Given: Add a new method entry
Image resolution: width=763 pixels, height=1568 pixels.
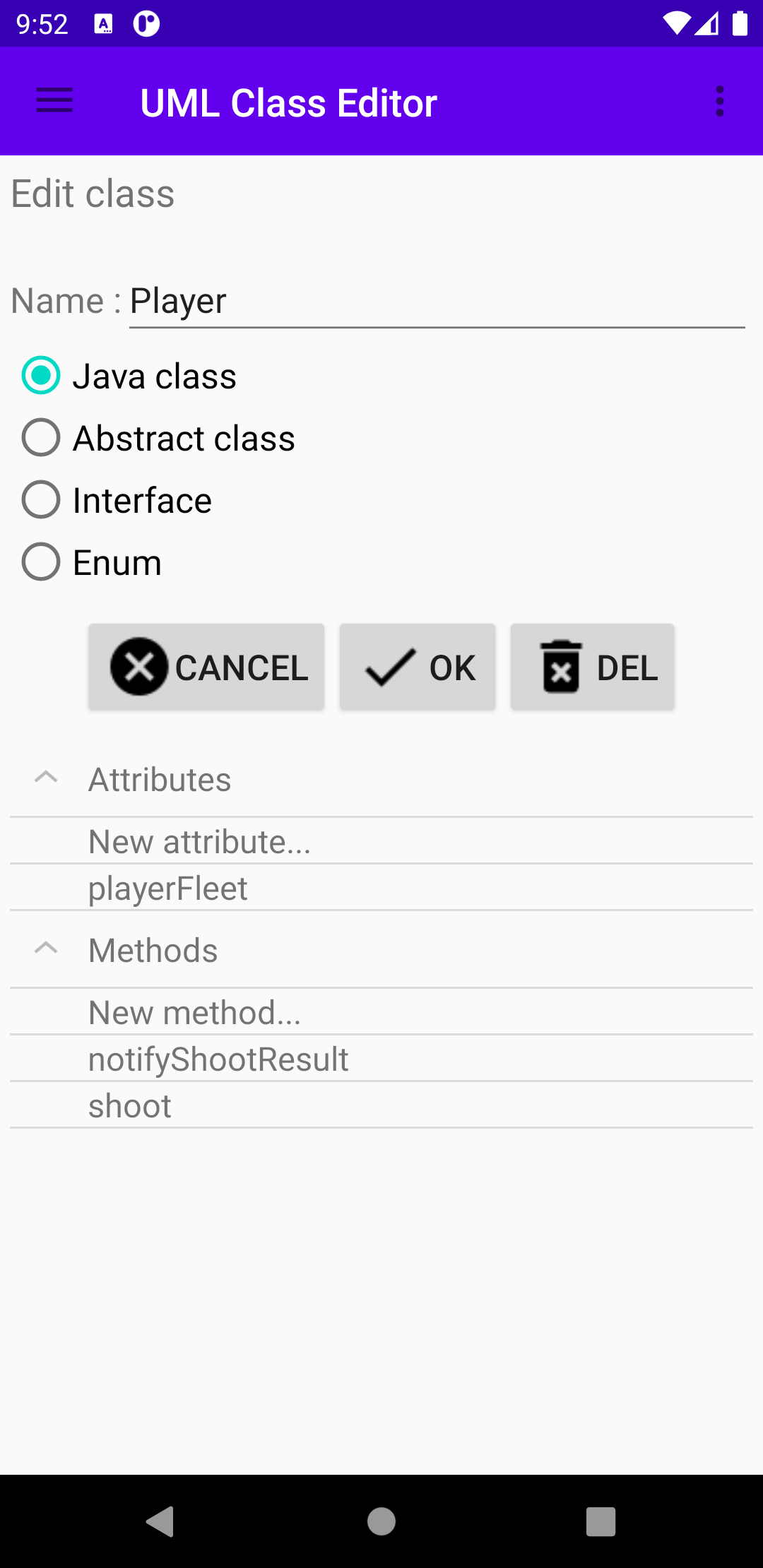Looking at the screenshot, I should [x=194, y=1012].
